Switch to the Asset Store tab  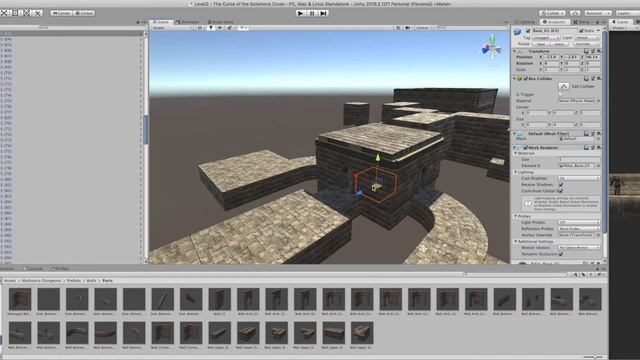pos(220,22)
